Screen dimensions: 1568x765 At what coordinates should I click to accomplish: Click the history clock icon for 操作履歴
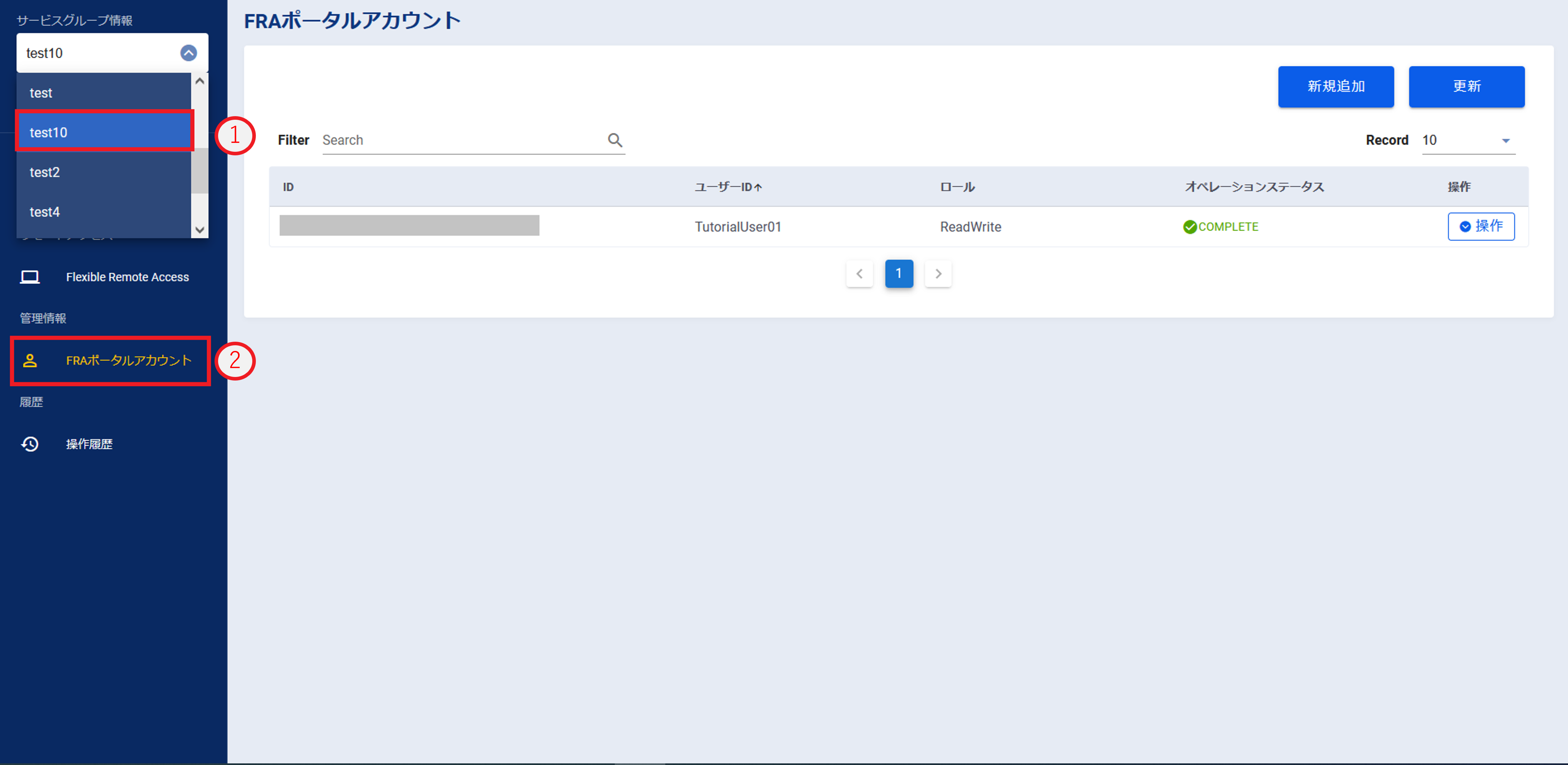pos(30,444)
